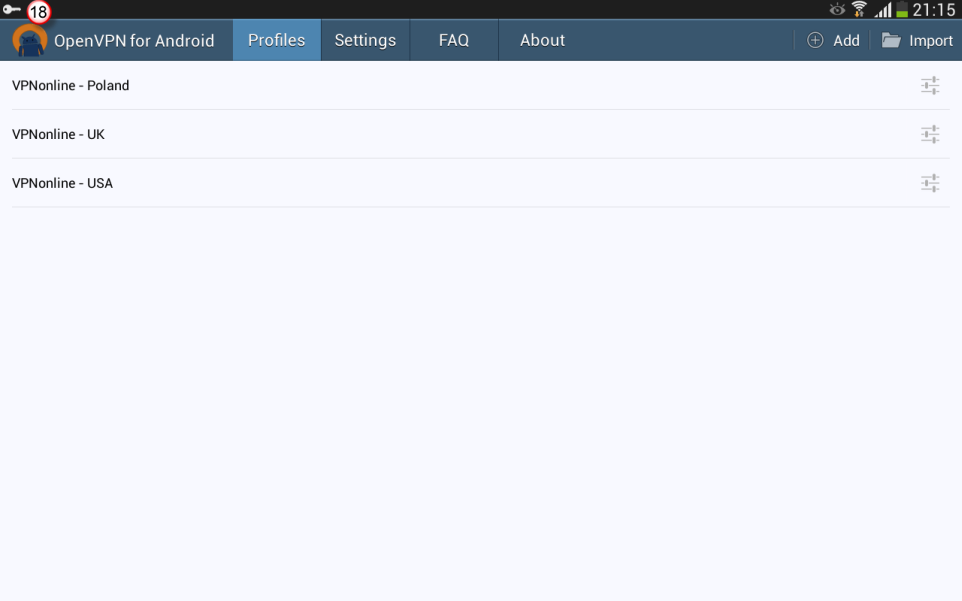Tap the plus icon to add profile
This screenshot has height=601, width=962.
point(815,40)
